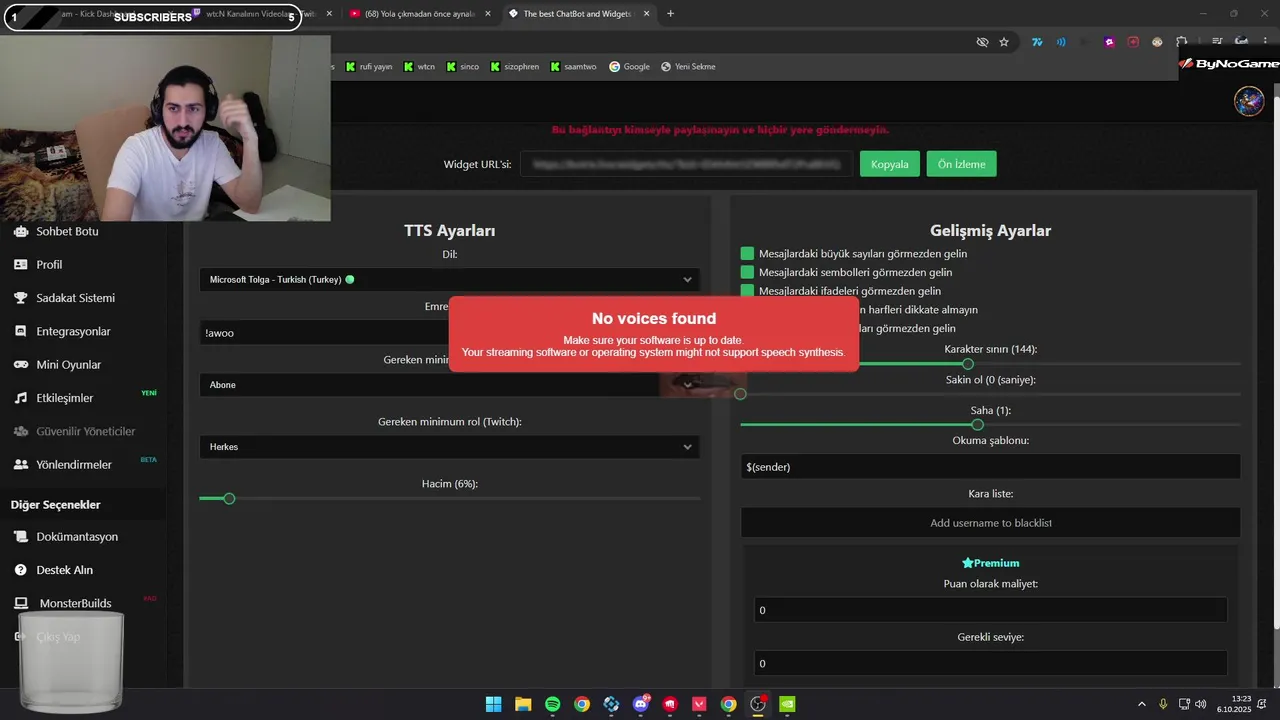Expand the Dil voice dropdown Microsoft Tolga
The height and width of the screenshot is (720, 1280).
coord(449,280)
